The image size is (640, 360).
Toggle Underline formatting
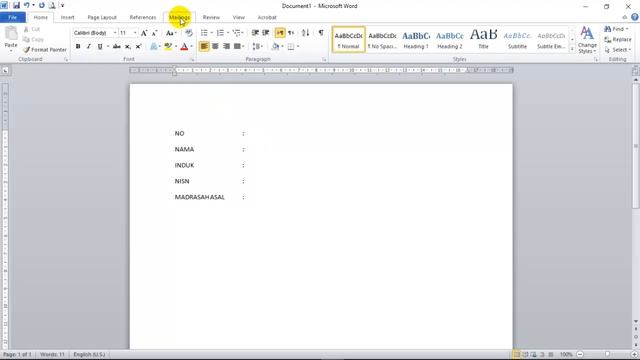coord(100,47)
